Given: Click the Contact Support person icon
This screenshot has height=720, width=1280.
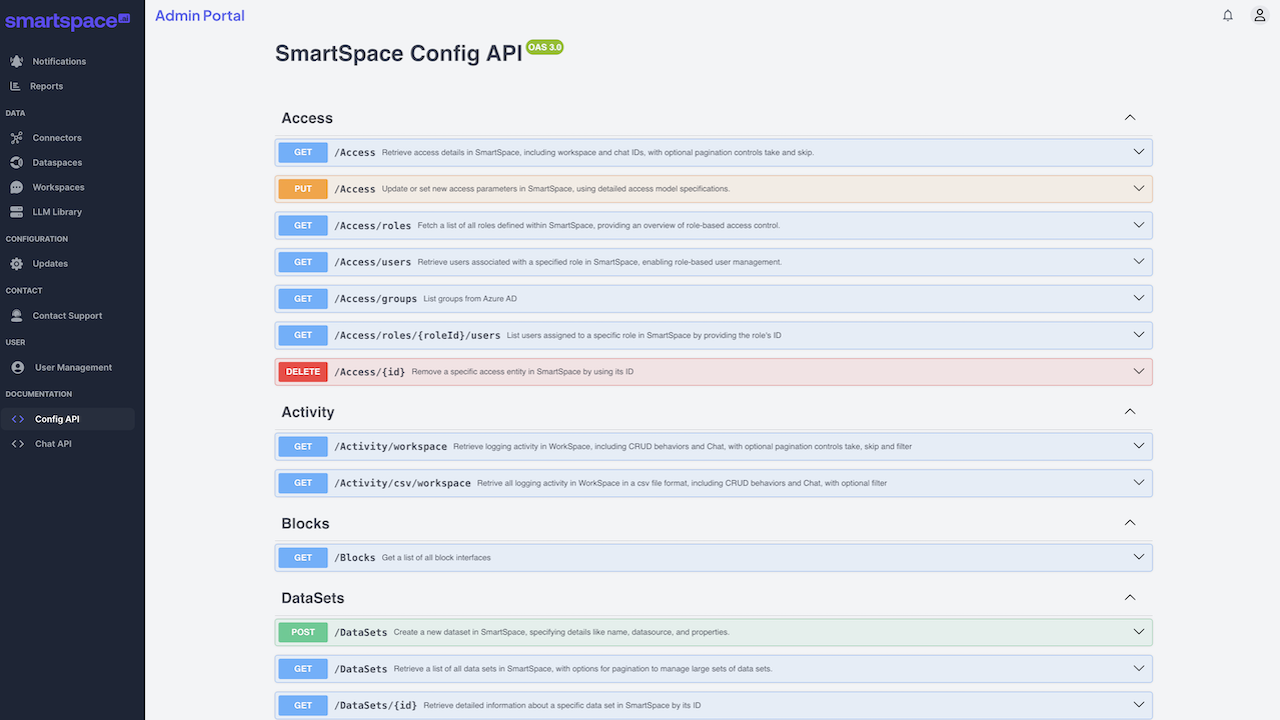Looking at the screenshot, I should point(16,316).
